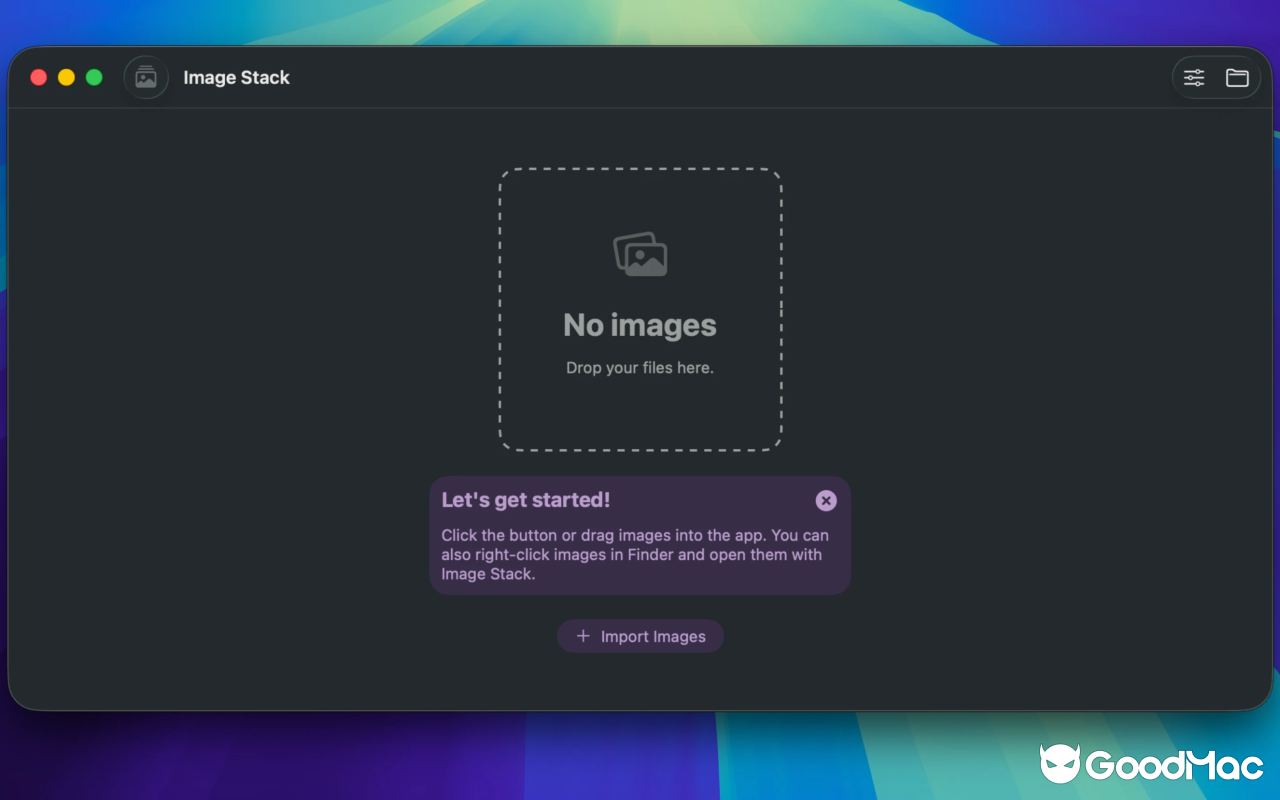
Task: Click the plus icon on Import Images
Action: (x=584, y=636)
